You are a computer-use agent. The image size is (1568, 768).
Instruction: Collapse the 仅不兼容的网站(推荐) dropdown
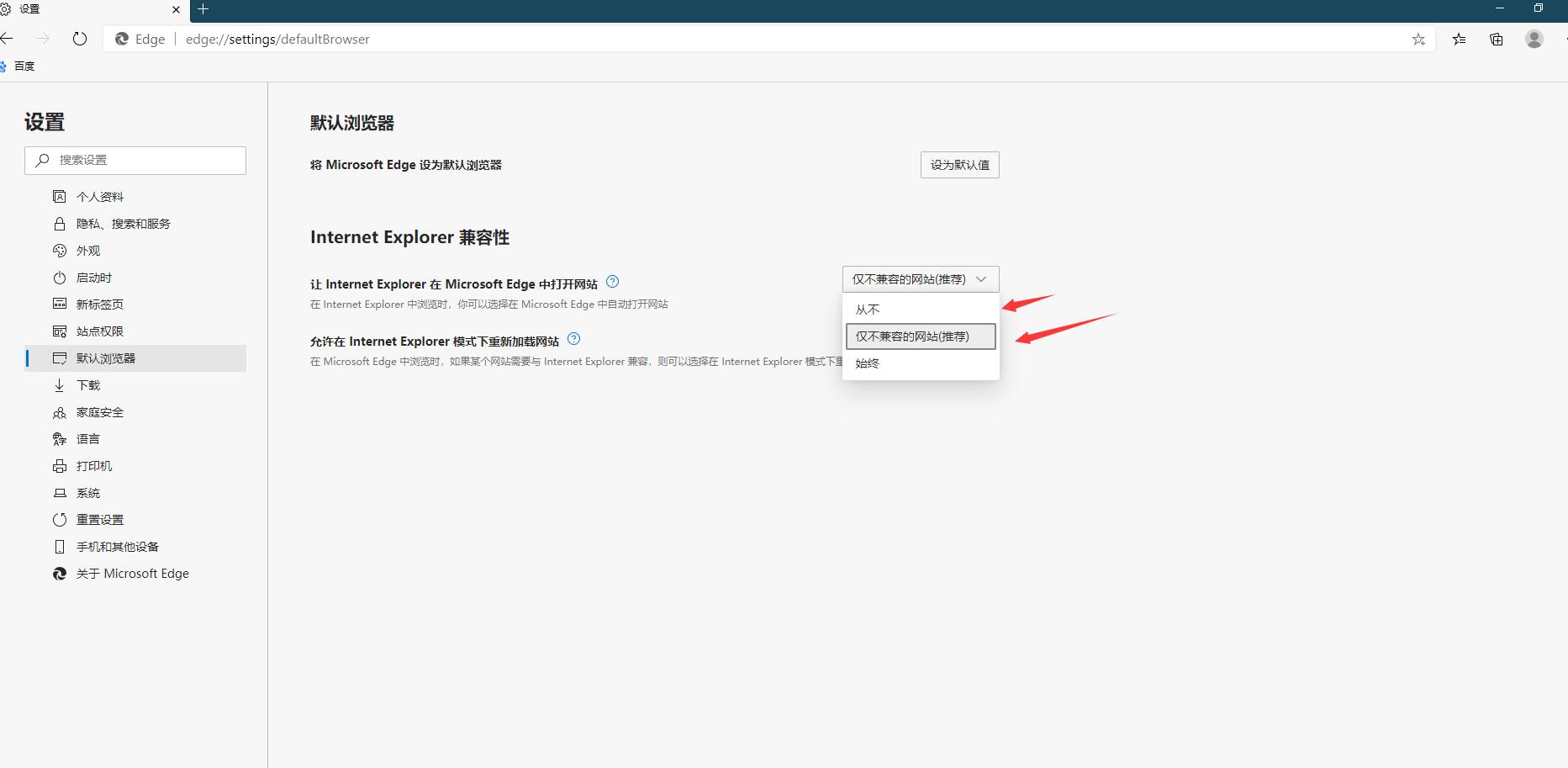pos(921,279)
